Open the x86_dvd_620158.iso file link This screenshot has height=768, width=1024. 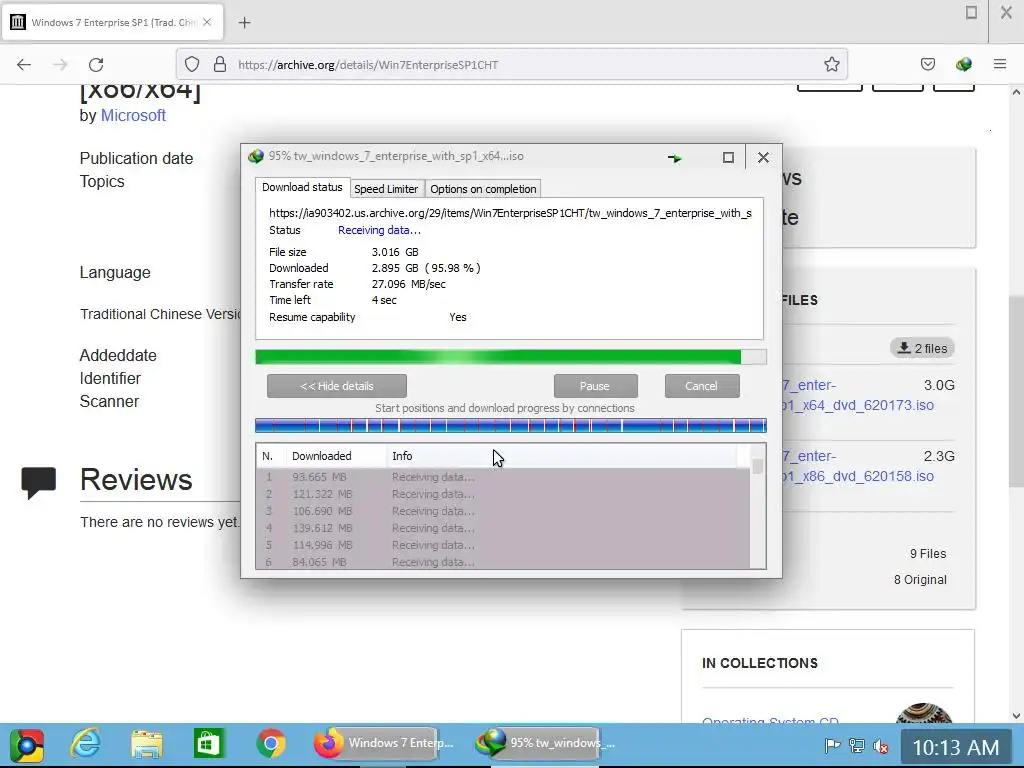[858, 466]
